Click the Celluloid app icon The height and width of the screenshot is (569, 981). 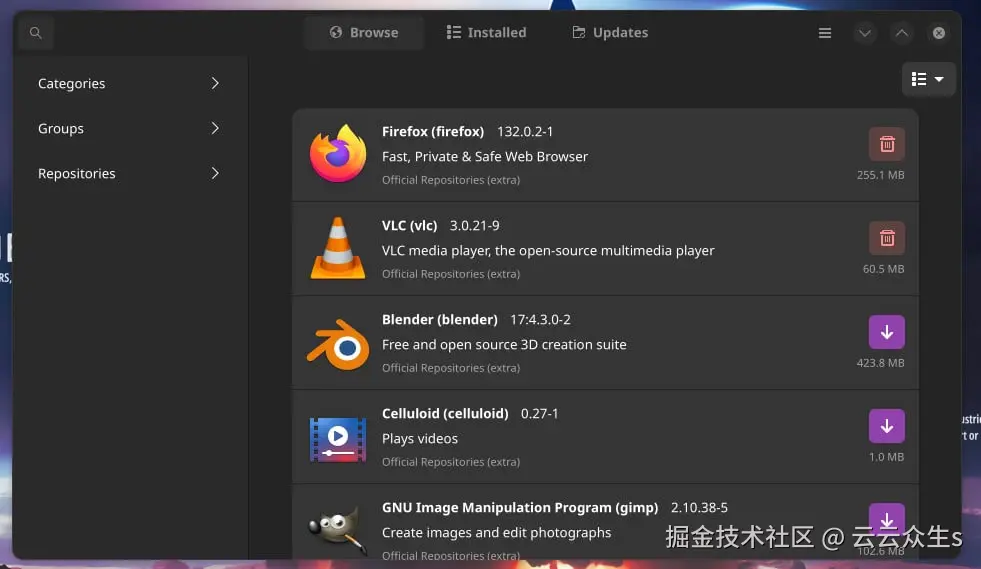point(338,439)
